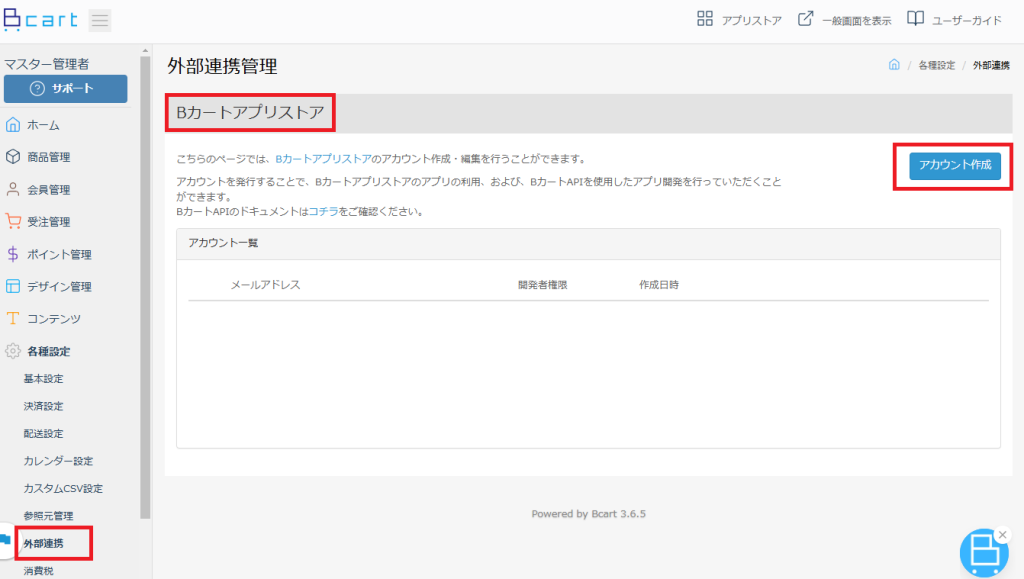The image size is (1024, 579).
Task: Open 会員管理 menu item
Action: [x=48, y=190]
